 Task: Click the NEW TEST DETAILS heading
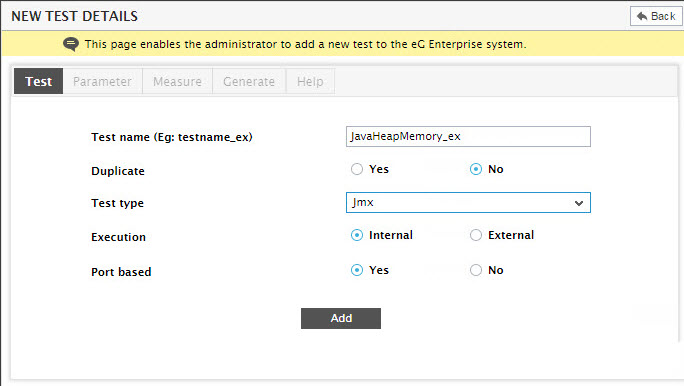point(75,16)
